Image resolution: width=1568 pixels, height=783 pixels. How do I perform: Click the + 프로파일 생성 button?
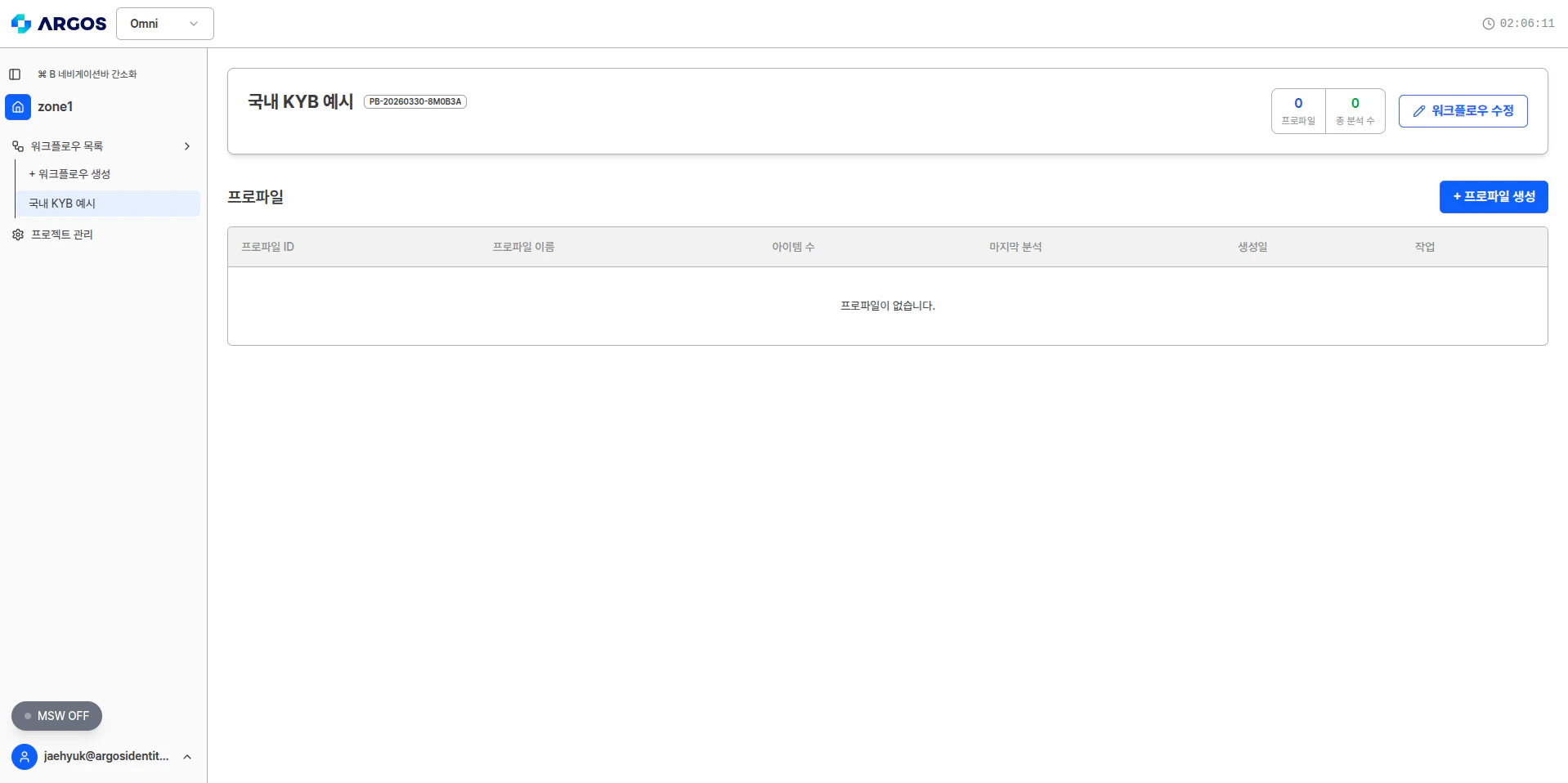(x=1494, y=197)
